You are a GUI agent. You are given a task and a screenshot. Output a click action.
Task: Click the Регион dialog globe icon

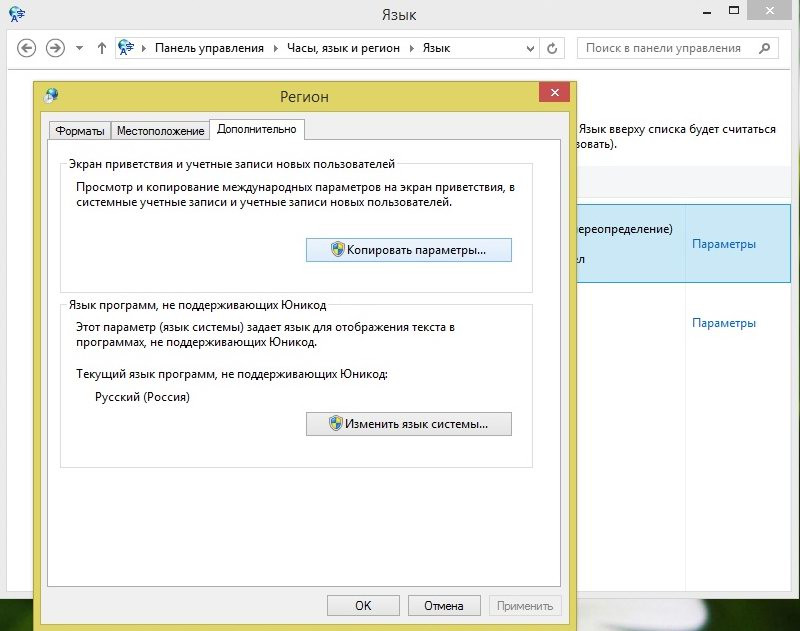51,96
